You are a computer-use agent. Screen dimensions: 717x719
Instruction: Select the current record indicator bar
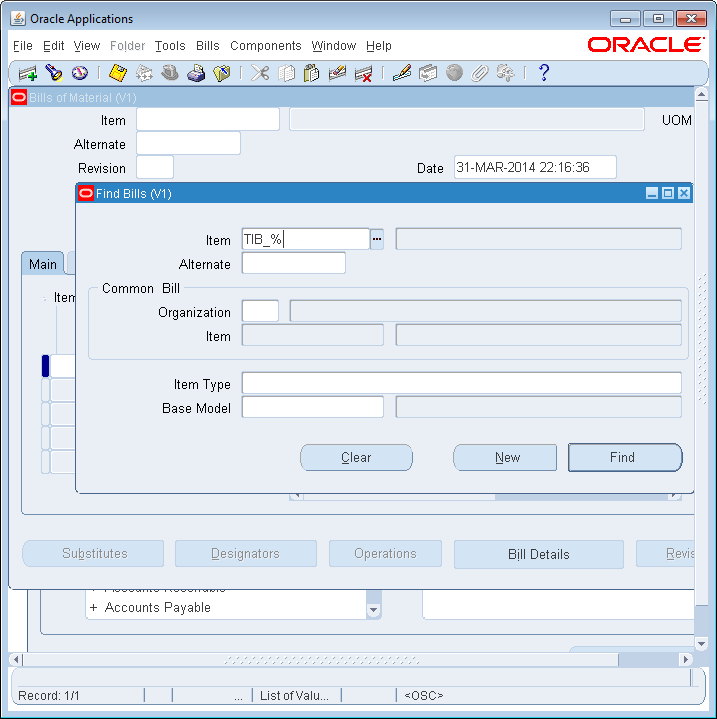click(x=45, y=365)
